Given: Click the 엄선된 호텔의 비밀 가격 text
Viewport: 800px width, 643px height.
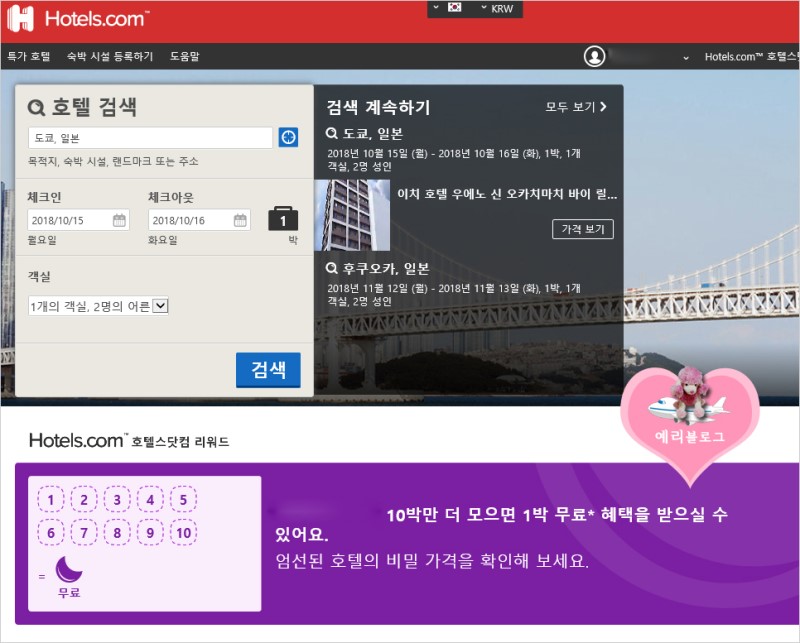Looking at the screenshot, I should tap(432, 561).
